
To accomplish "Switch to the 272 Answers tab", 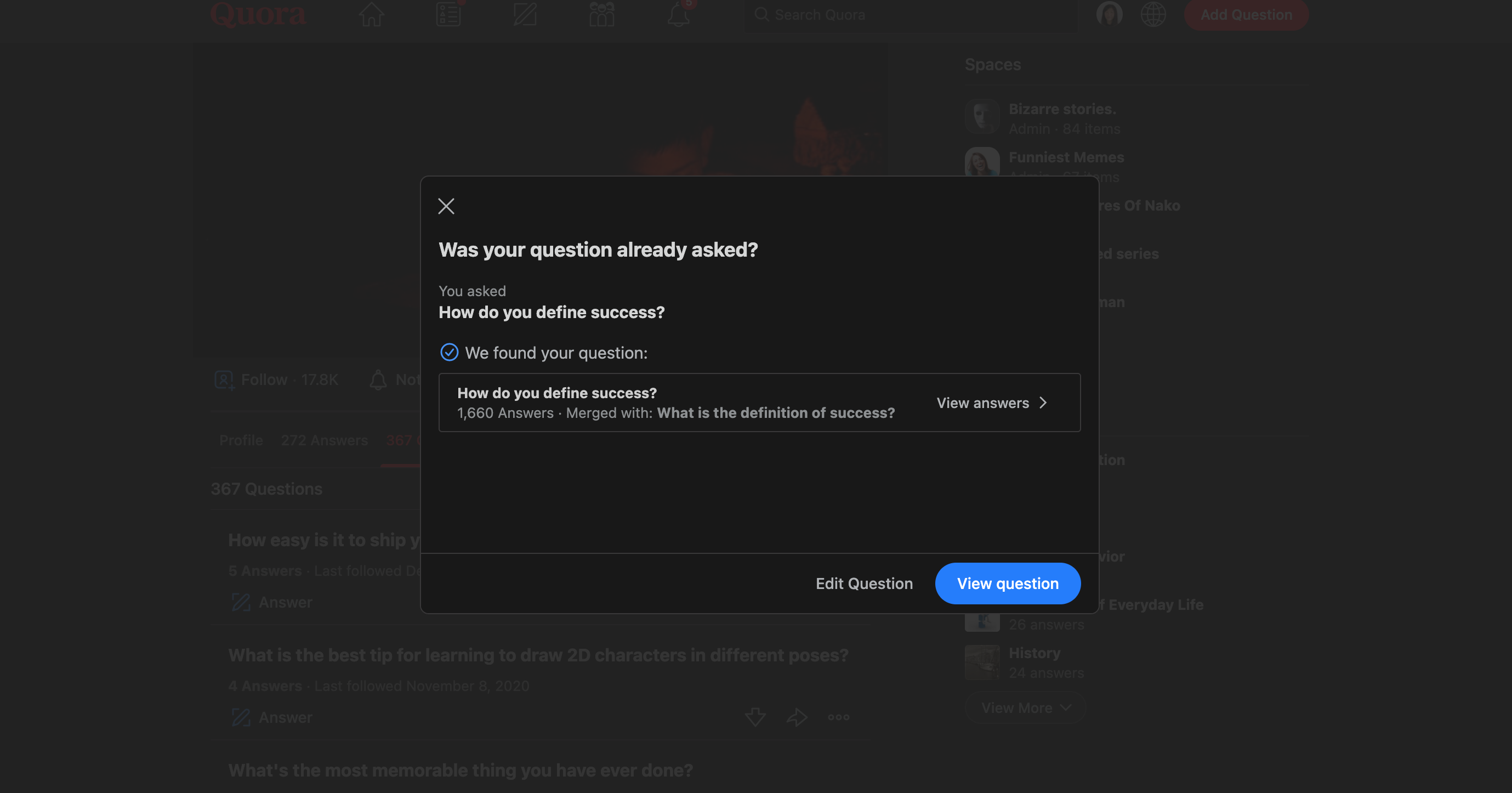I will (x=325, y=440).
